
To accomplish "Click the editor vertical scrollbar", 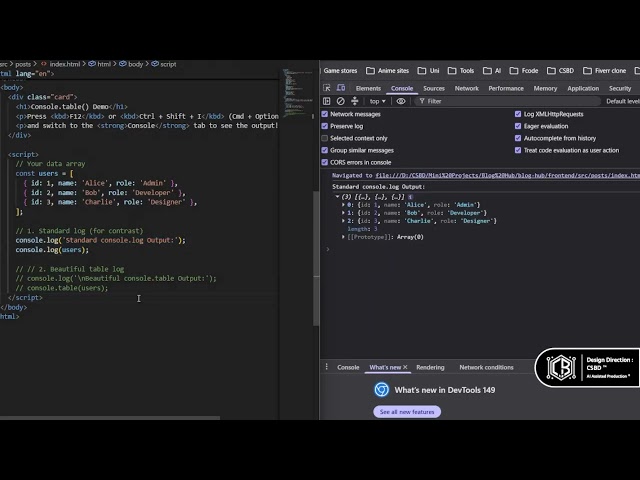I will pos(316,258).
